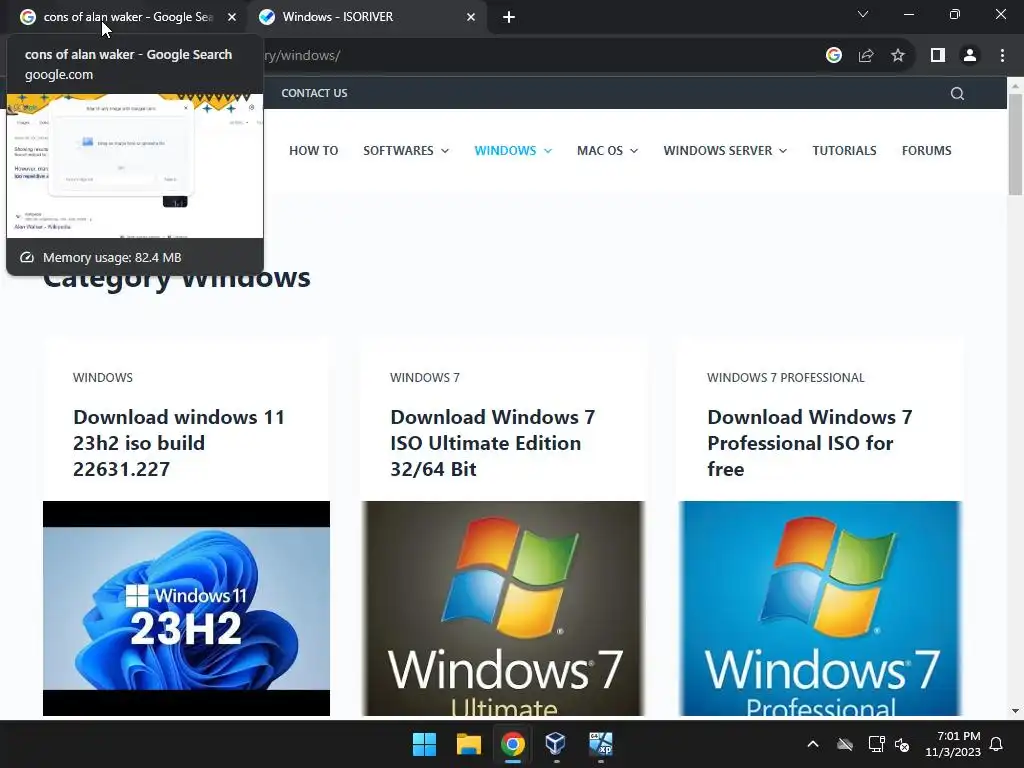
Task: Click the share this page icon
Action: pyautogui.click(x=866, y=56)
